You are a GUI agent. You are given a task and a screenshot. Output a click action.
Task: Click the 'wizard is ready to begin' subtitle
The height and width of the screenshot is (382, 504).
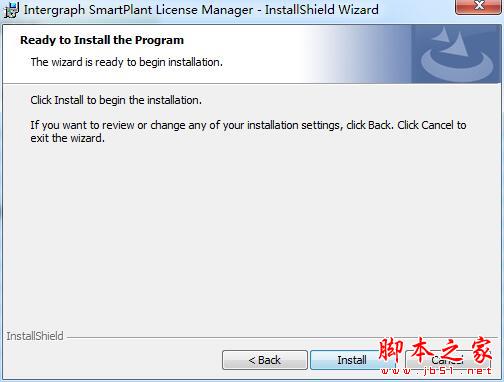point(127,62)
